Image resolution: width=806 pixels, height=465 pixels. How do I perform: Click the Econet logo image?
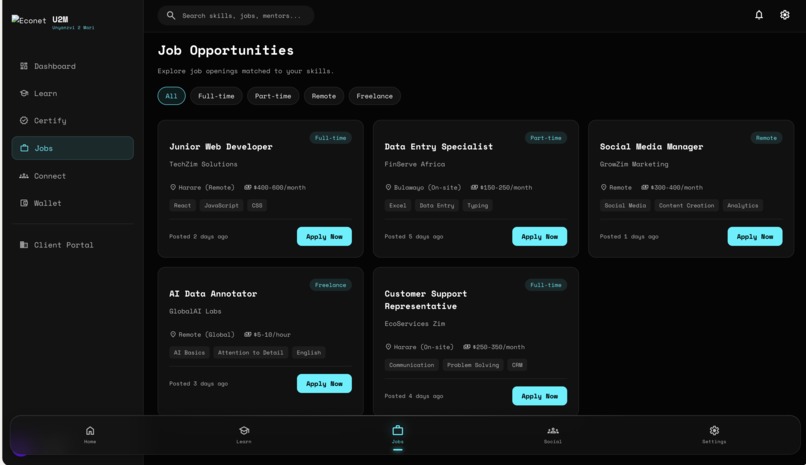click(x=29, y=21)
